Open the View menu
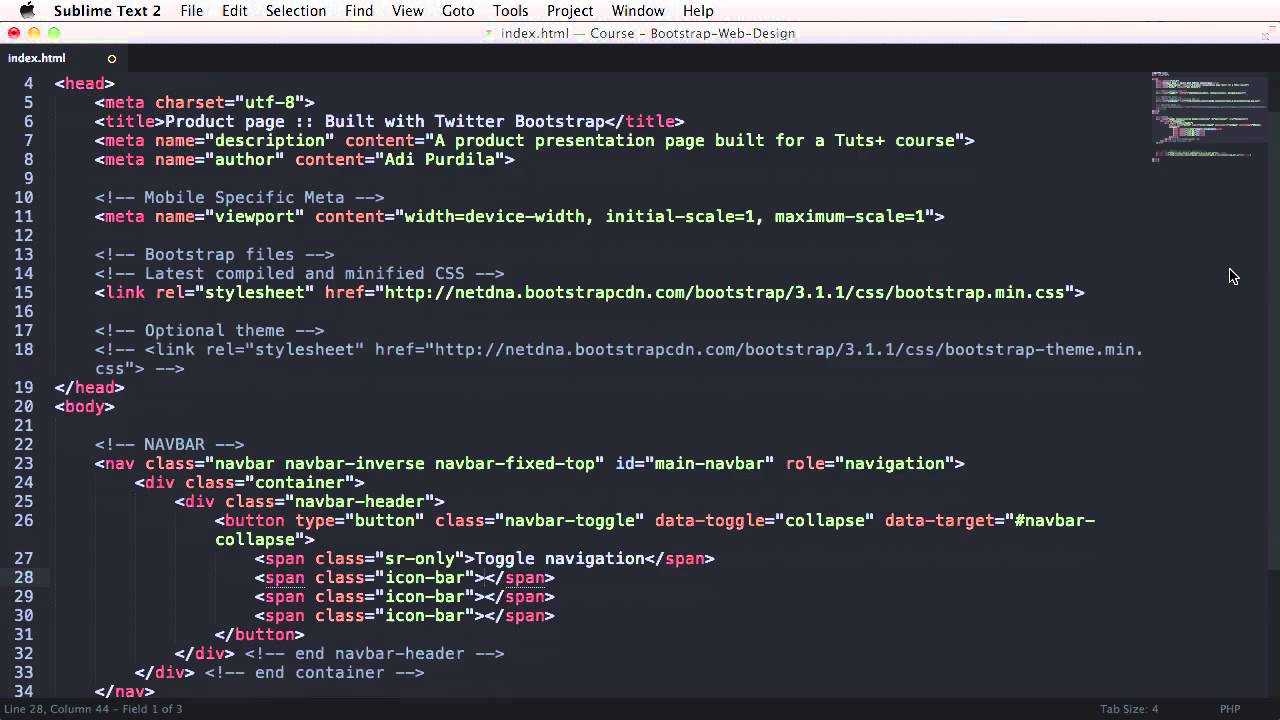 [408, 11]
